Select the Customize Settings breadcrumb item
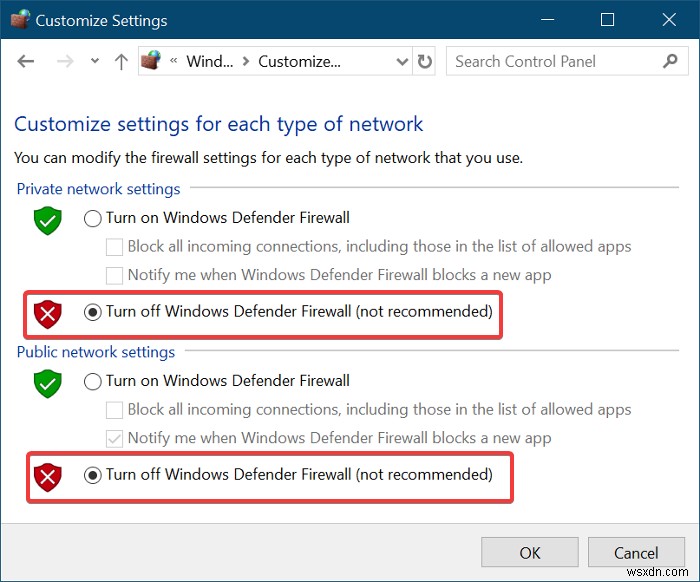This screenshot has height=582, width=700. click(299, 62)
